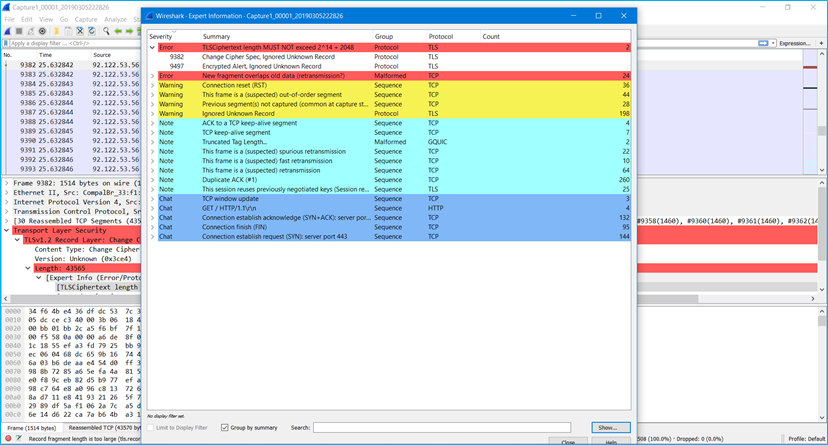Restart the current capture
Viewport: 828px width, 445px height.
pos(31,31)
